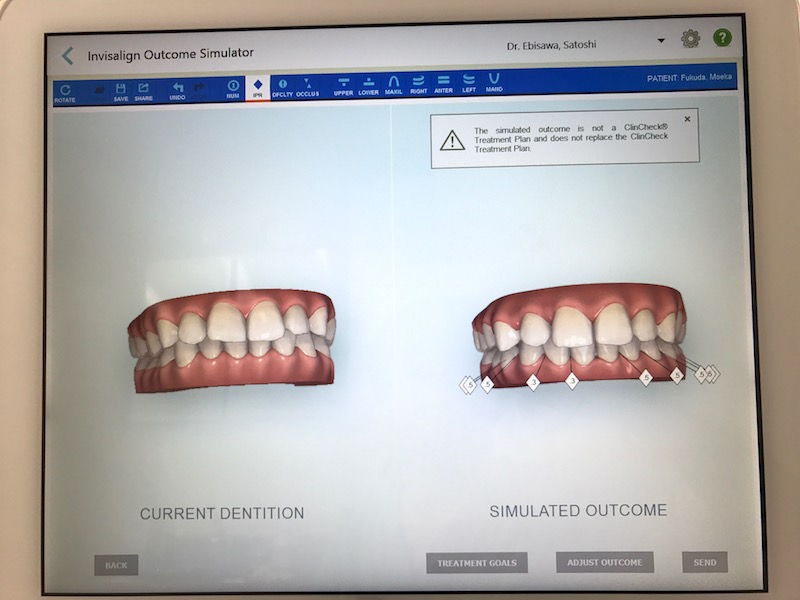Viewport: 800px width, 600px height.
Task: Toggle the IPR markers display
Action: pyautogui.click(x=258, y=88)
